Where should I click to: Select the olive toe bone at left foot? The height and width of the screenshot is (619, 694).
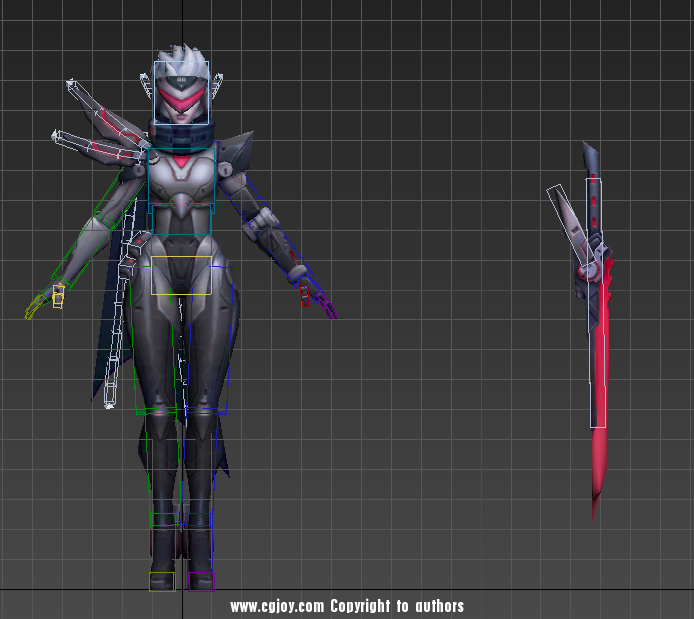pyautogui.click(x=162, y=581)
